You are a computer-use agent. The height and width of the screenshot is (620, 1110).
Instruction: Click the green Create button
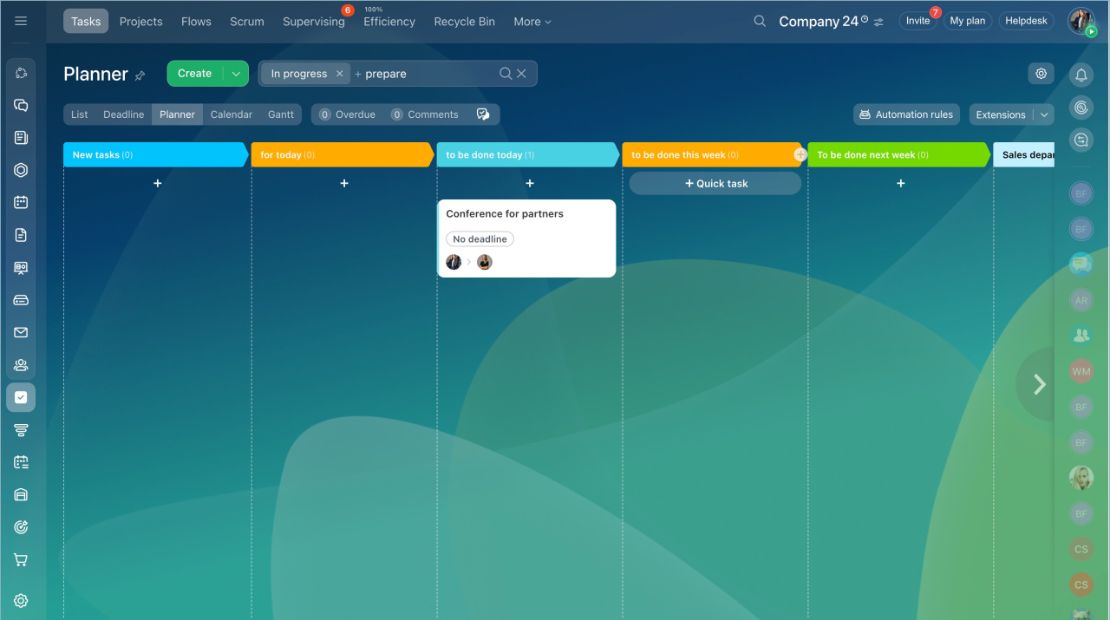click(x=195, y=74)
